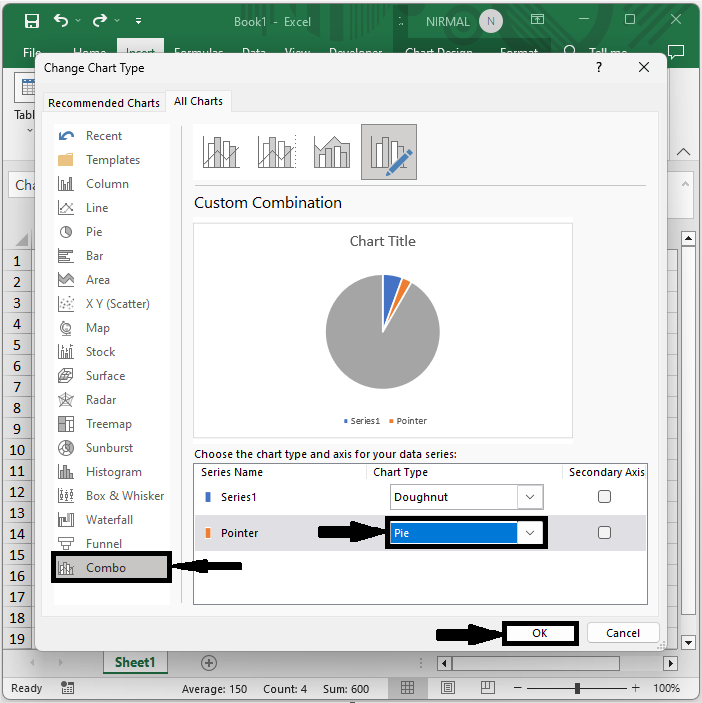Select Recent chart category

[x=111, y=136]
